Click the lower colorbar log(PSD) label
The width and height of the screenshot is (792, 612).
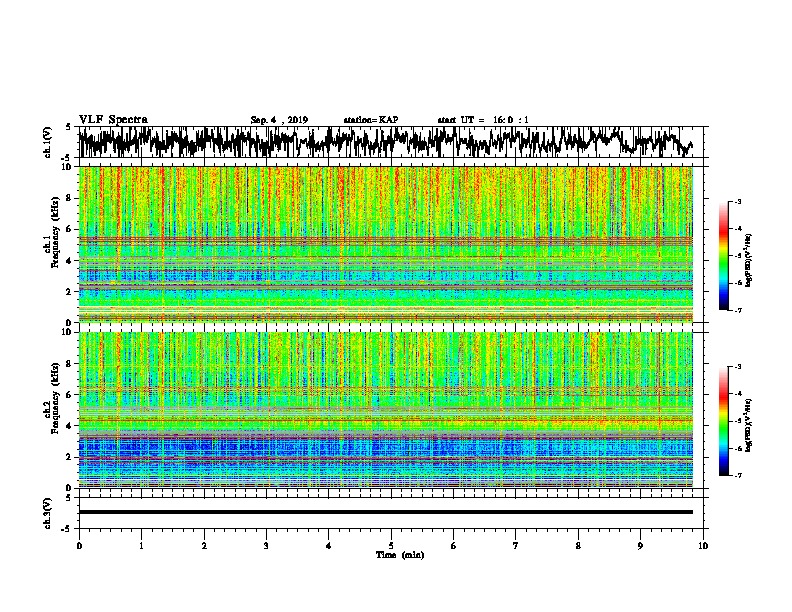coord(749,425)
